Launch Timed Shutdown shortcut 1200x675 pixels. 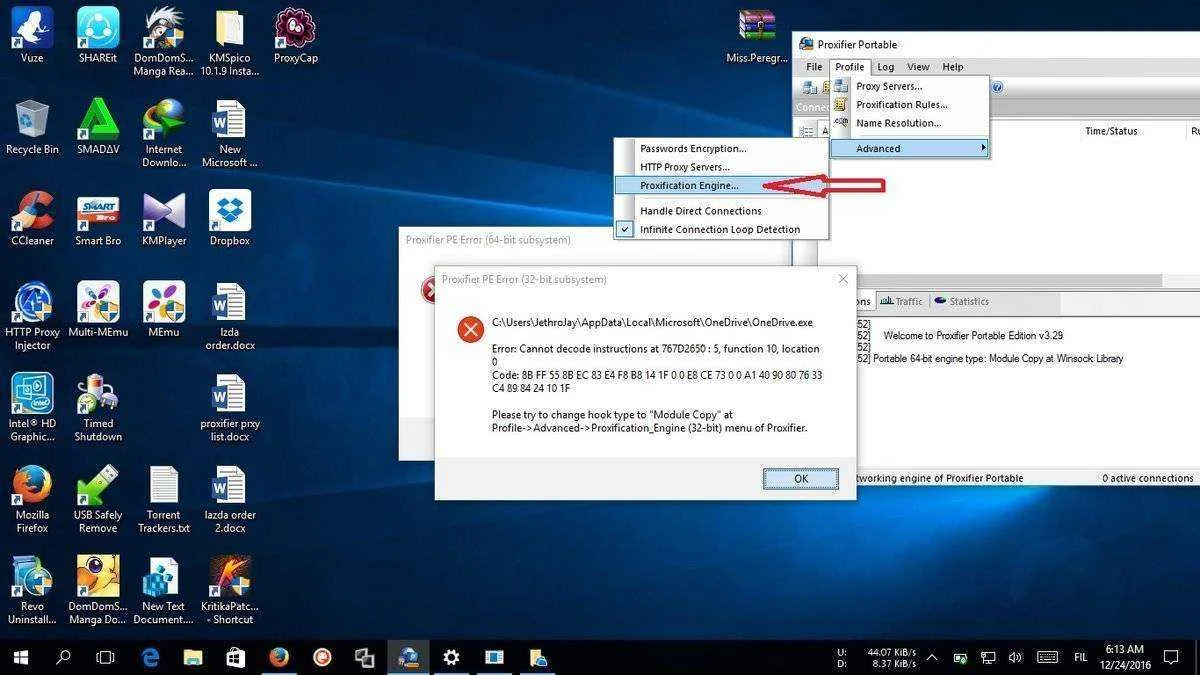point(98,407)
